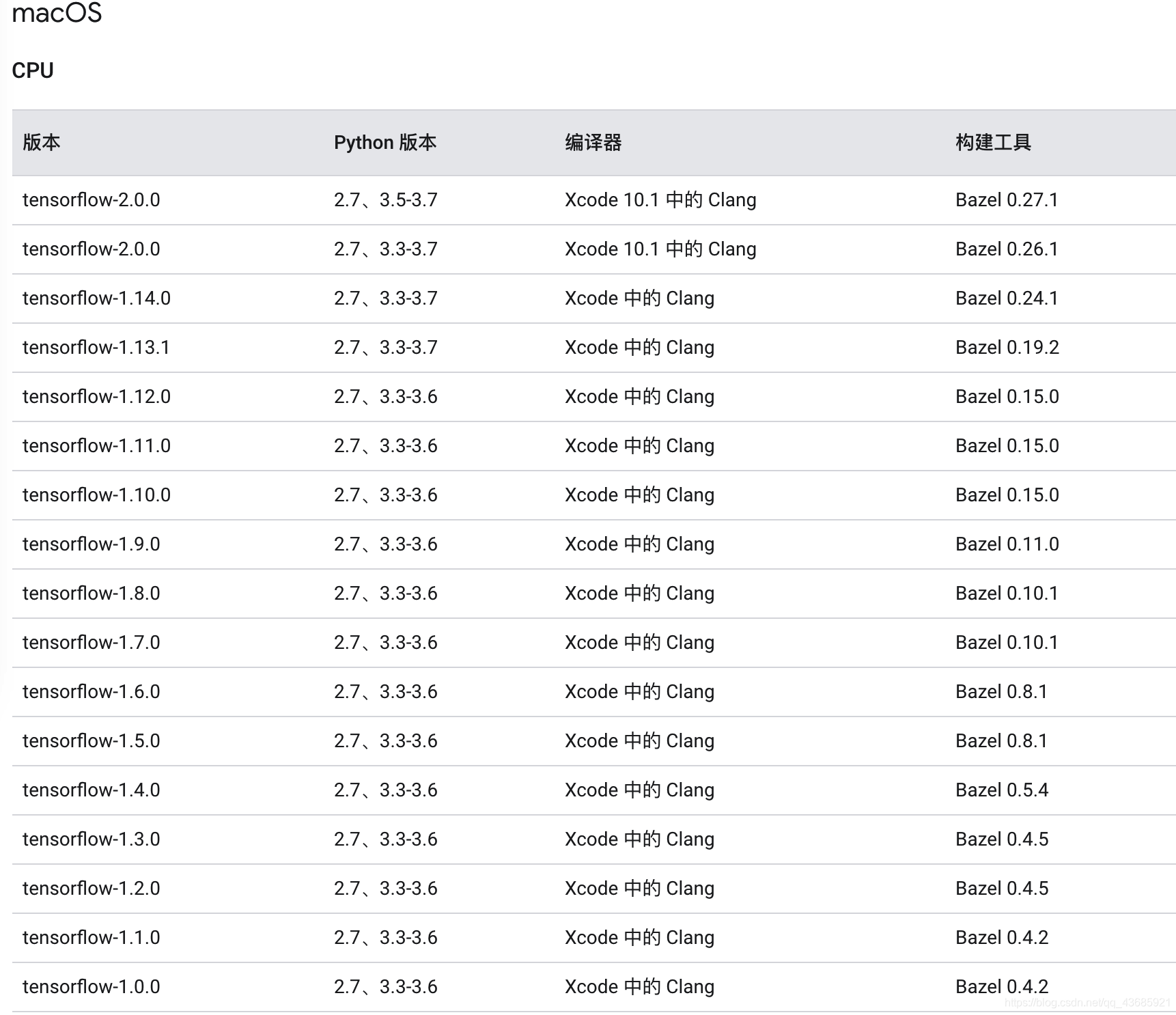The width and height of the screenshot is (1176, 1015).
Task: Select Bazel 0.15.0 in tensorflow-1.10.0 row
Action: [1007, 495]
